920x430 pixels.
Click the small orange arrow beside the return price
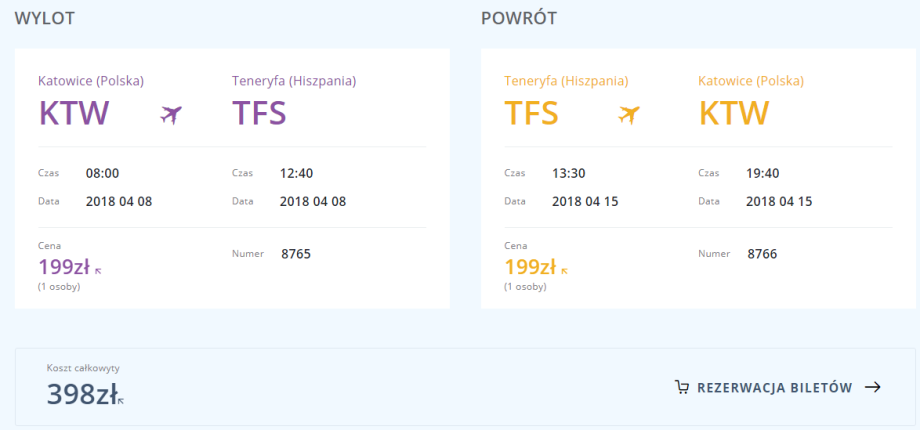(x=564, y=270)
